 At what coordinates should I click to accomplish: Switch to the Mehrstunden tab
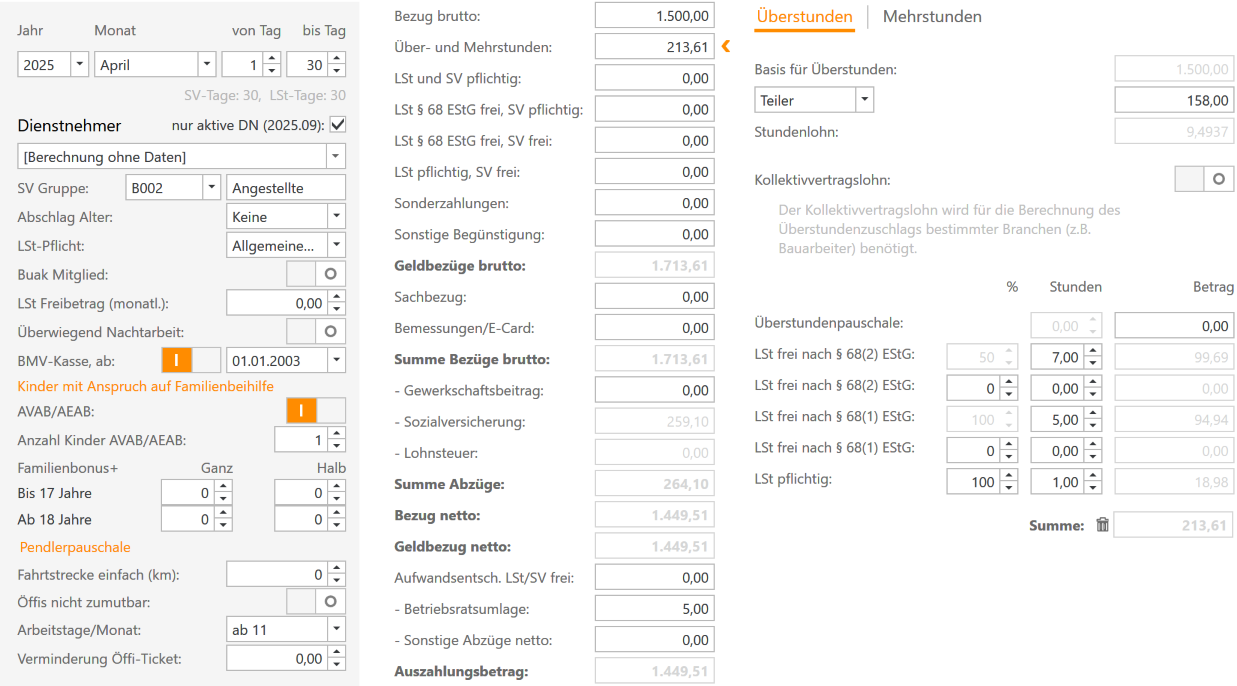(x=932, y=17)
